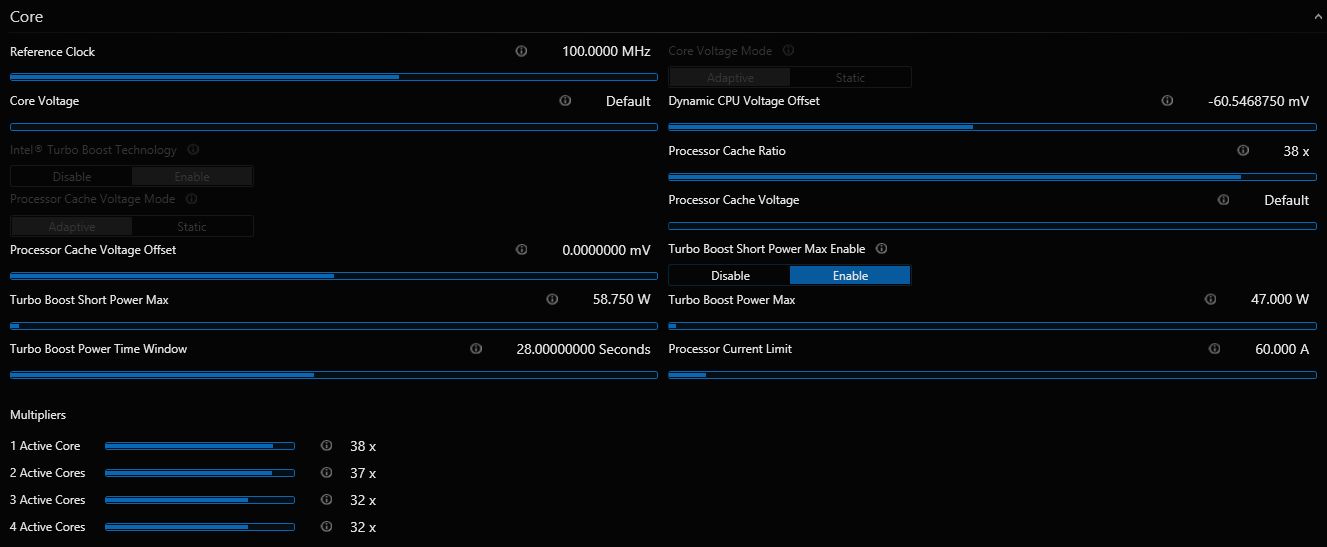This screenshot has height=547, width=1327.
Task: Set Intel Turbo Boost Technology to Disable
Action: coord(72,177)
